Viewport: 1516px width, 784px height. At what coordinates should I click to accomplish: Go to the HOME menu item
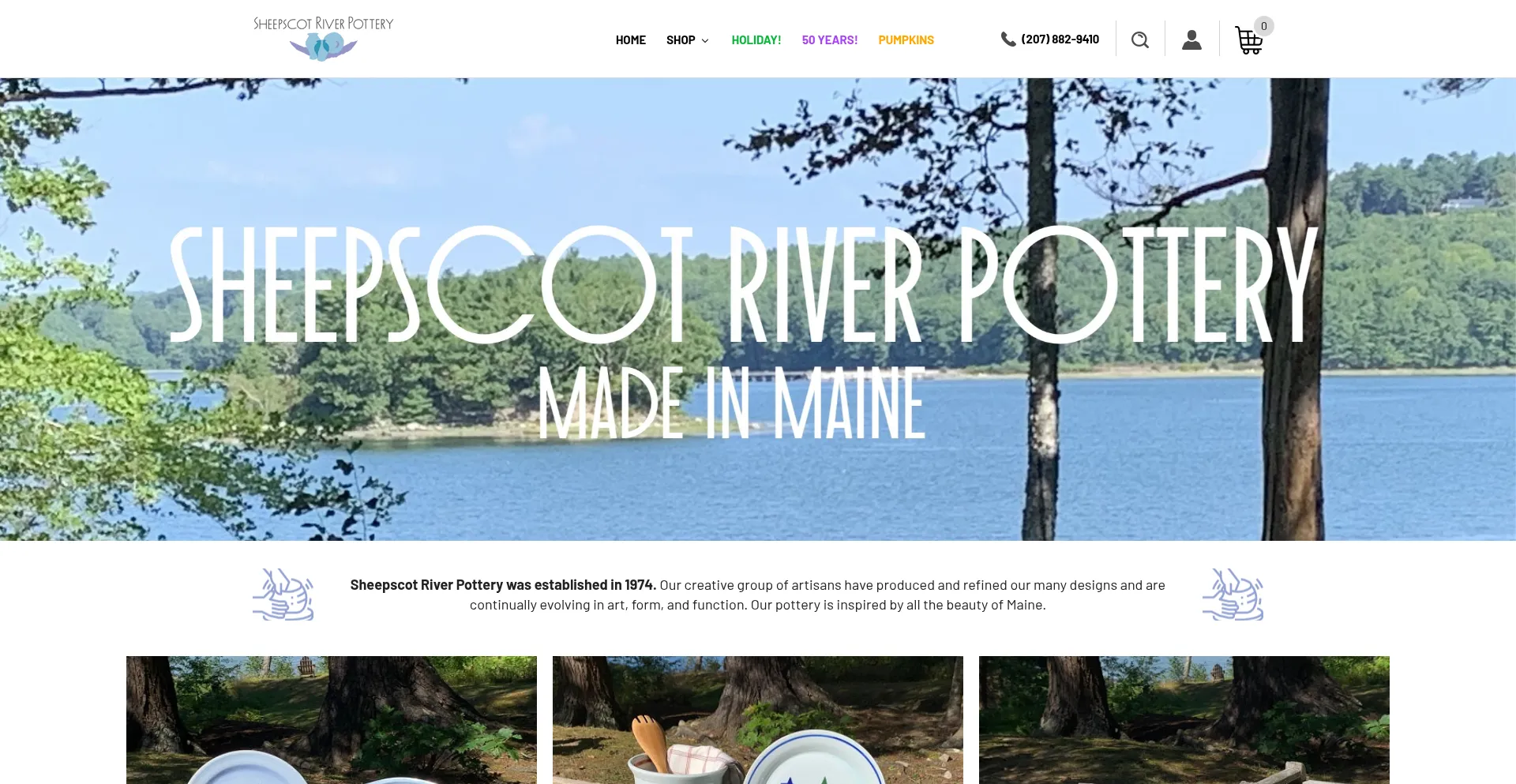(631, 39)
